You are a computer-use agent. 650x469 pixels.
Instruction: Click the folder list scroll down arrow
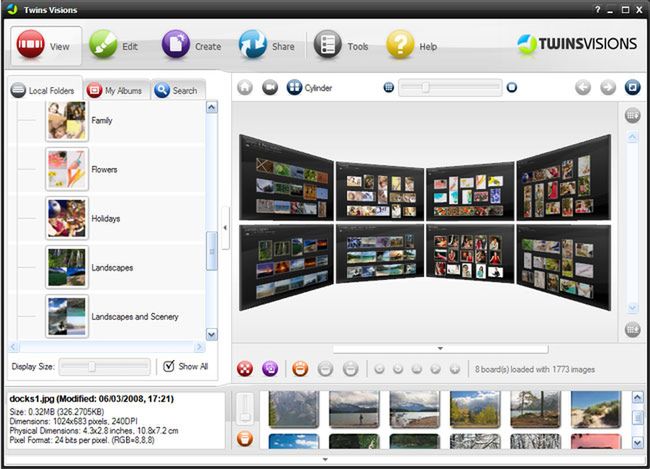[x=211, y=334]
